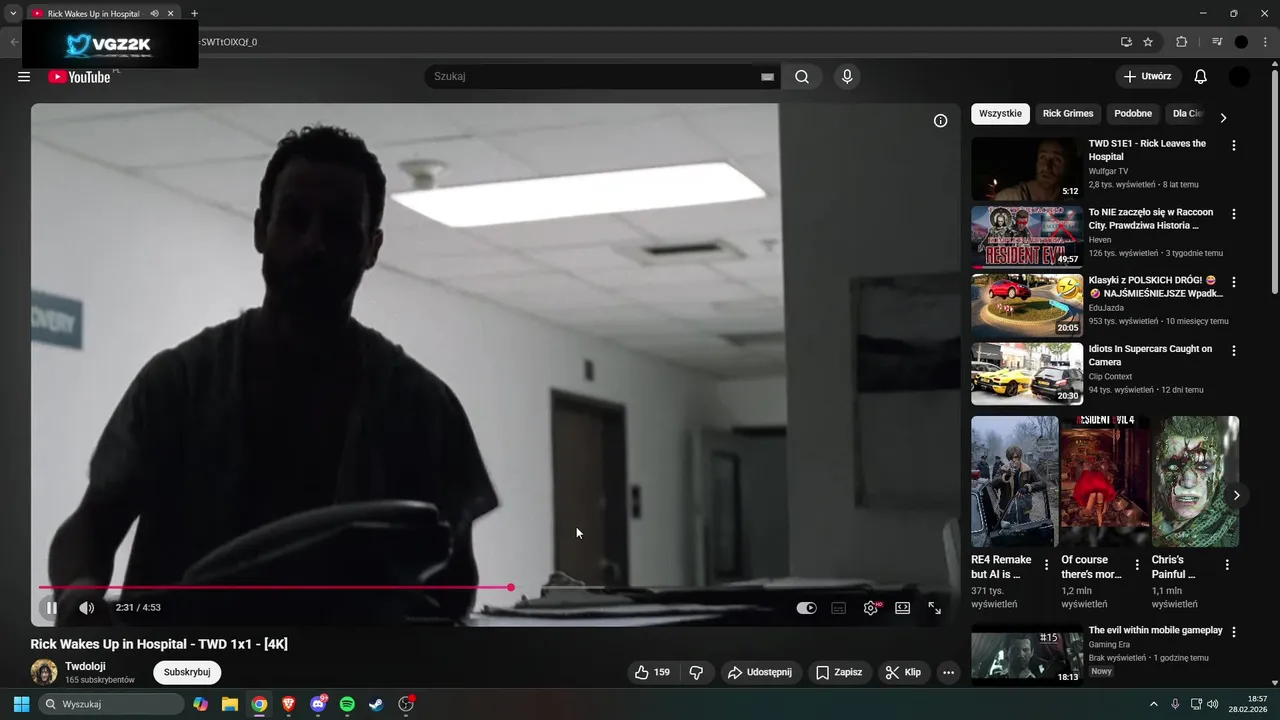Click the Udostępnij share button
This screenshot has width=1280, height=720.
coord(760,673)
